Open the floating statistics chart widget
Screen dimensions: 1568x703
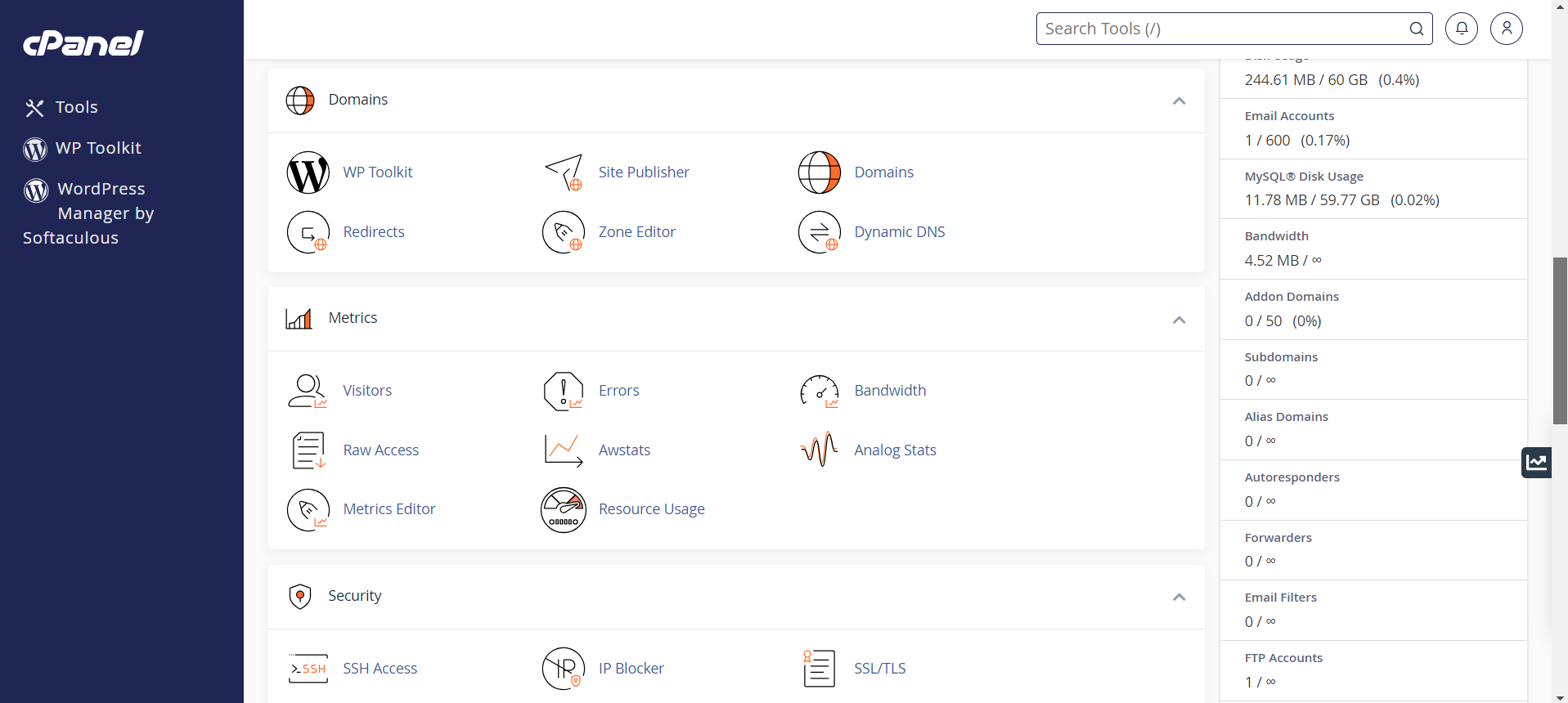1537,463
